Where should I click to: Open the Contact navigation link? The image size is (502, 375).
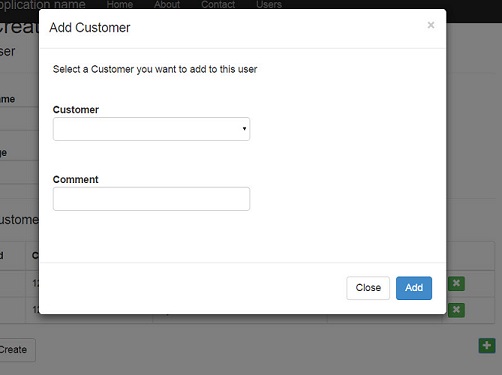218,4
